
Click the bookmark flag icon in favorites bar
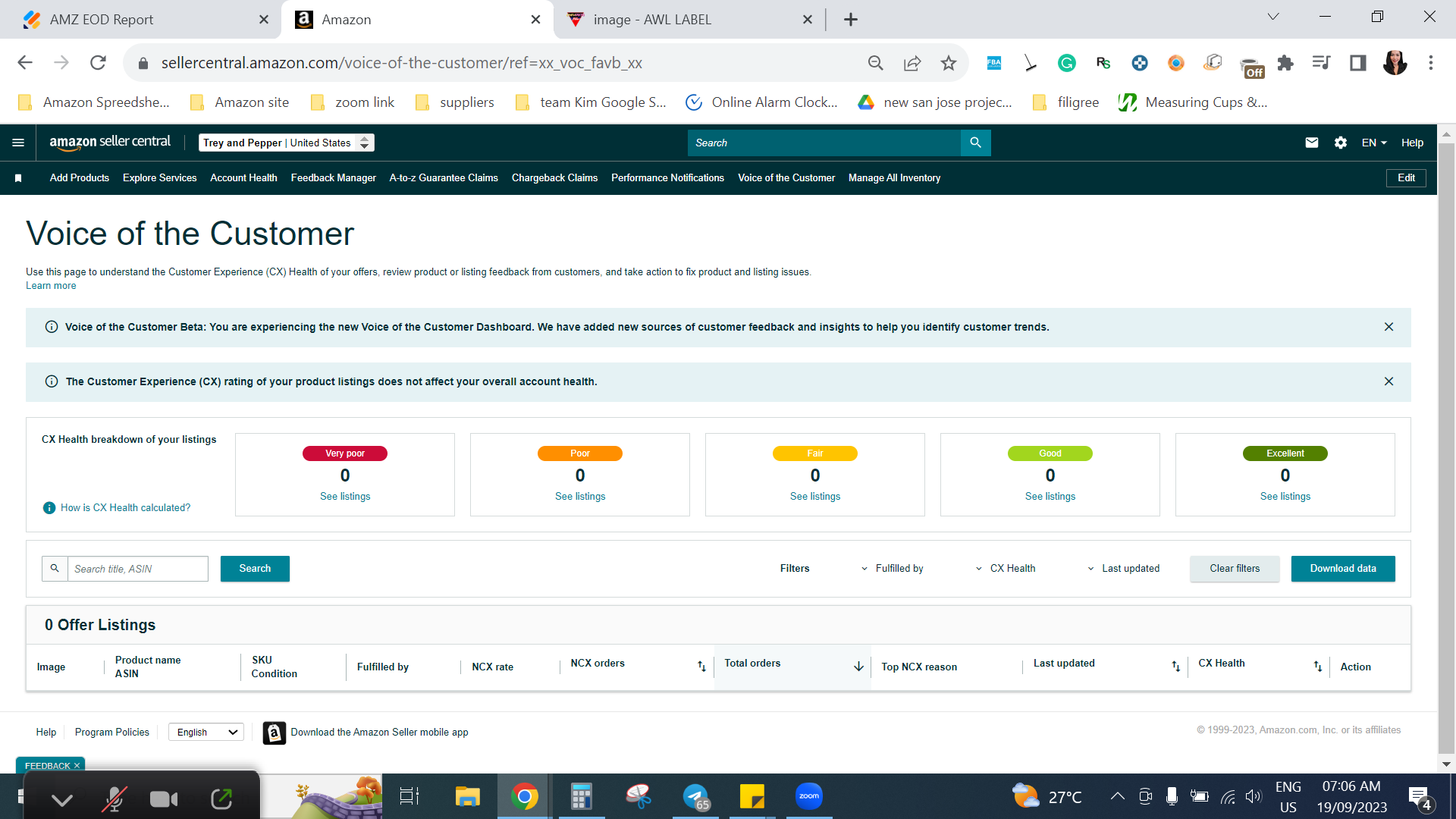click(18, 178)
